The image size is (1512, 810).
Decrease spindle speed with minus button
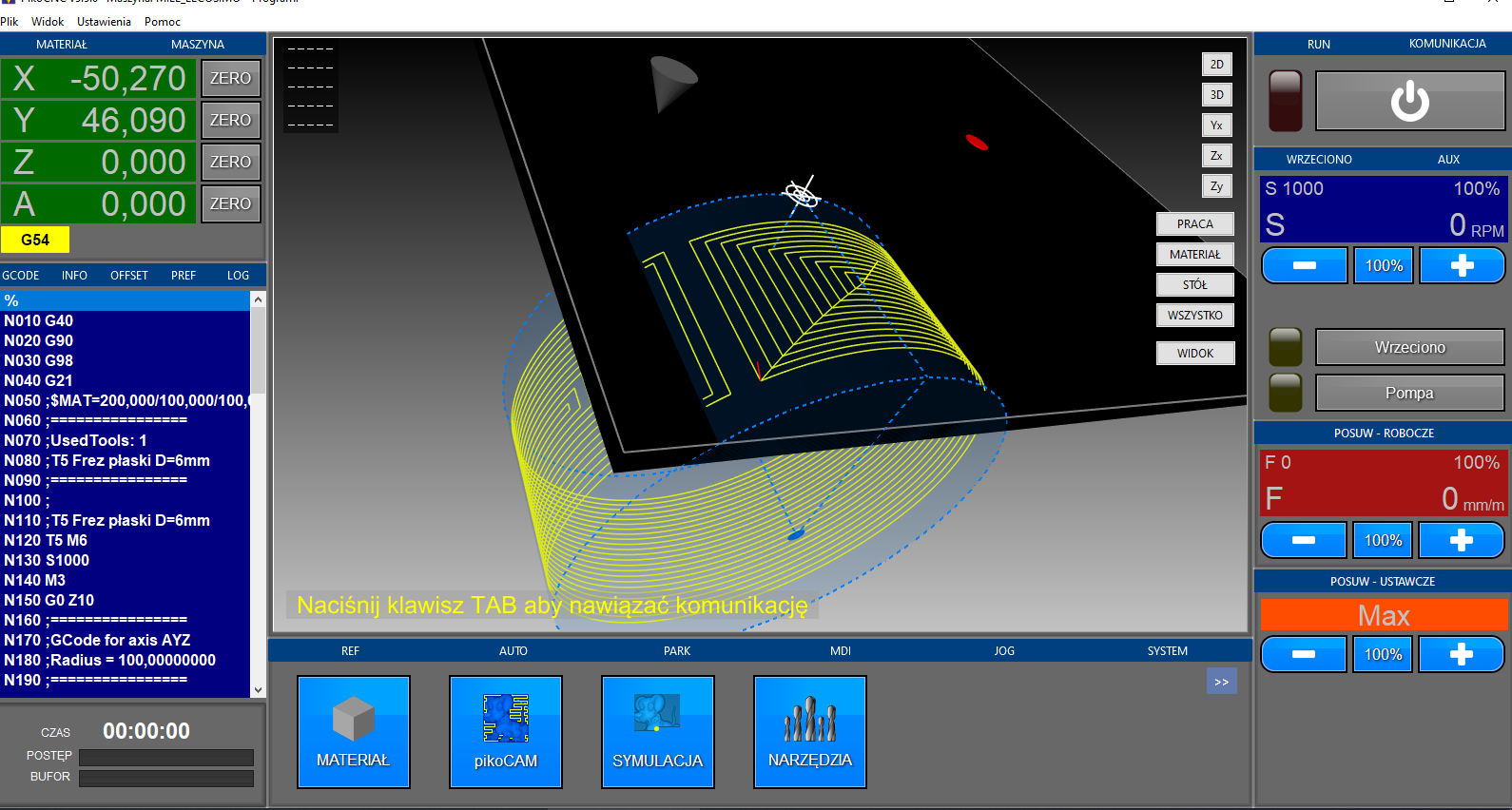(x=1305, y=265)
